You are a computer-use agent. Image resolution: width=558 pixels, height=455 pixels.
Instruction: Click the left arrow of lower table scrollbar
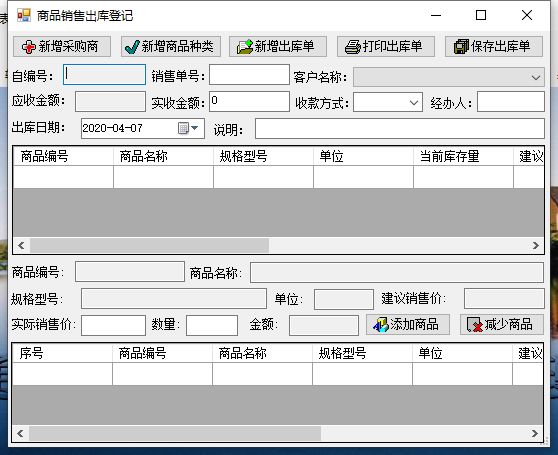pos(21,433)
